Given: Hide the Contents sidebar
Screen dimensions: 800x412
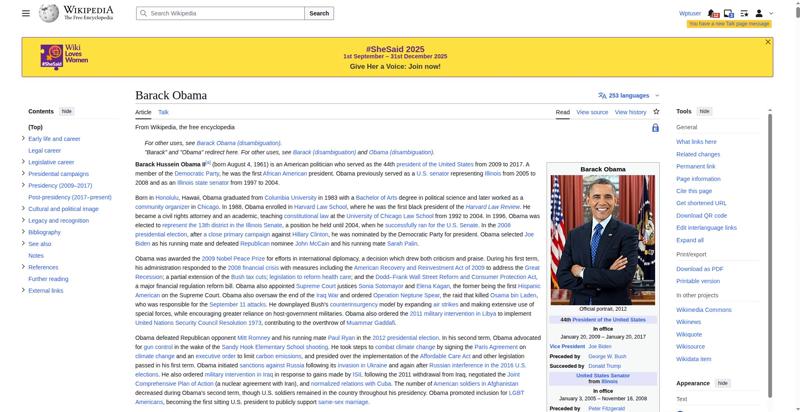Looking at the screenshot, I should 67,111.
